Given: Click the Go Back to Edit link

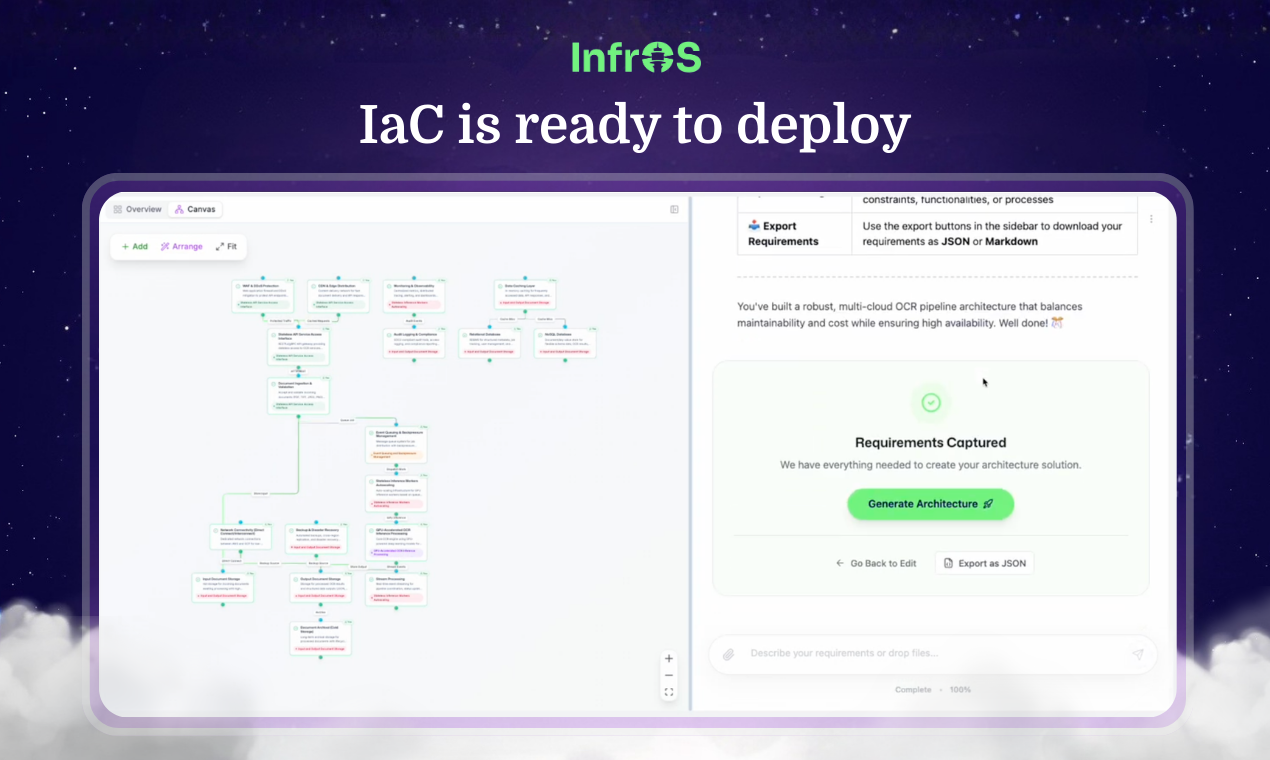Looking at the screenshot, I should (x=876, y=562).
